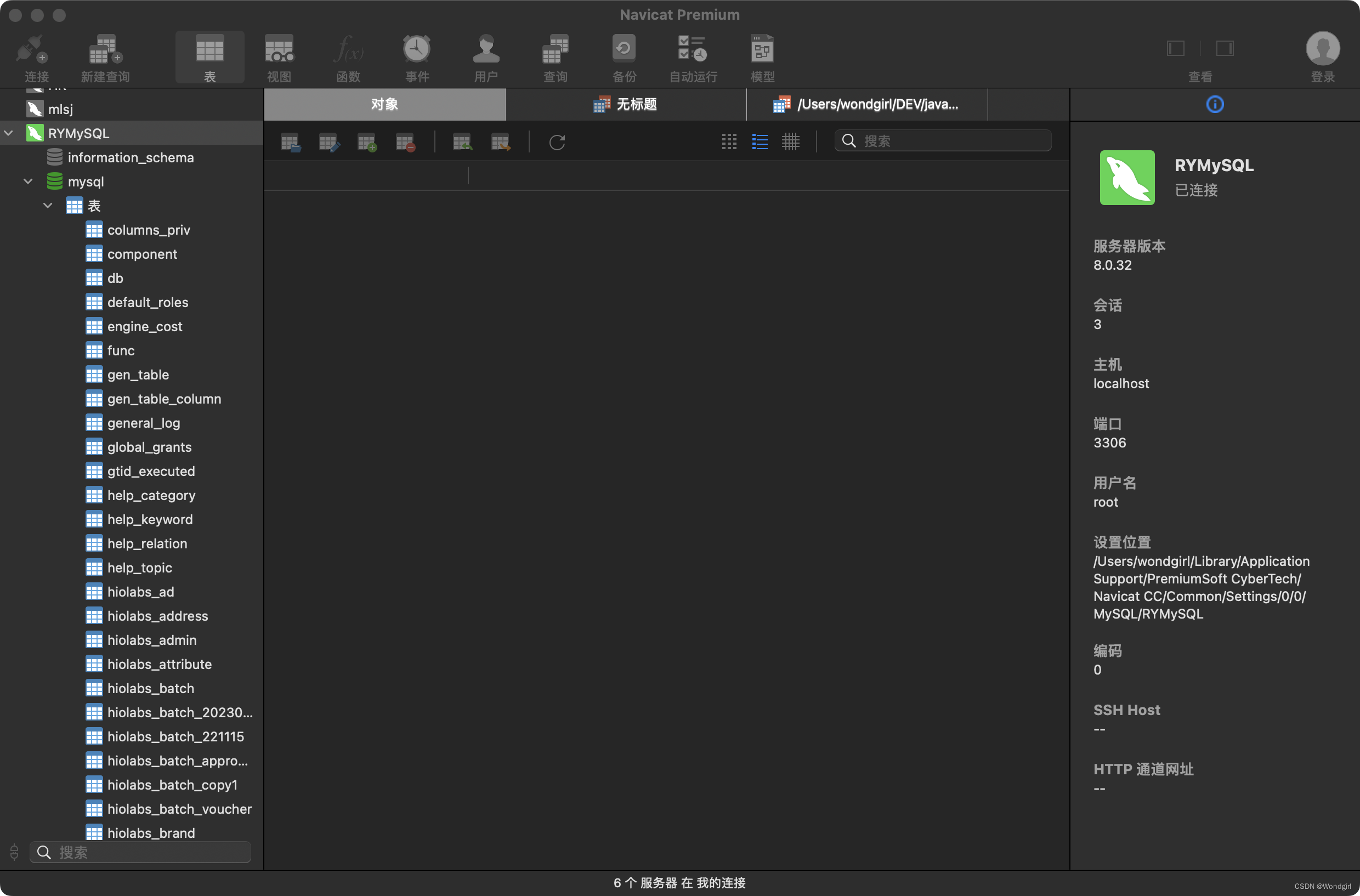Select the hiolabs_attribute table

(x=132, y=664)
